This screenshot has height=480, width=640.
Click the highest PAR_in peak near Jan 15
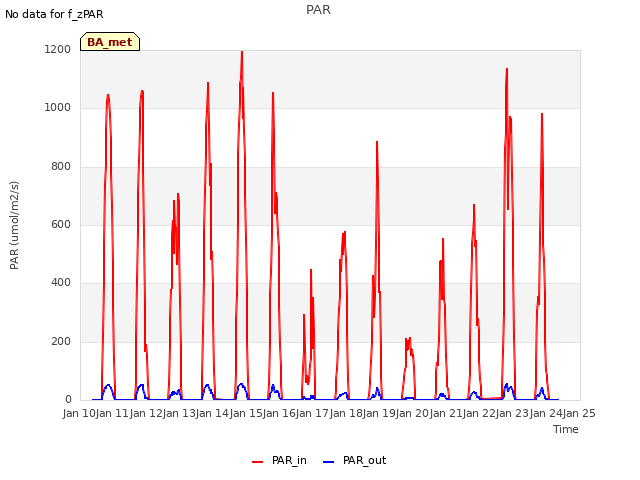click(x=242, y=52)
